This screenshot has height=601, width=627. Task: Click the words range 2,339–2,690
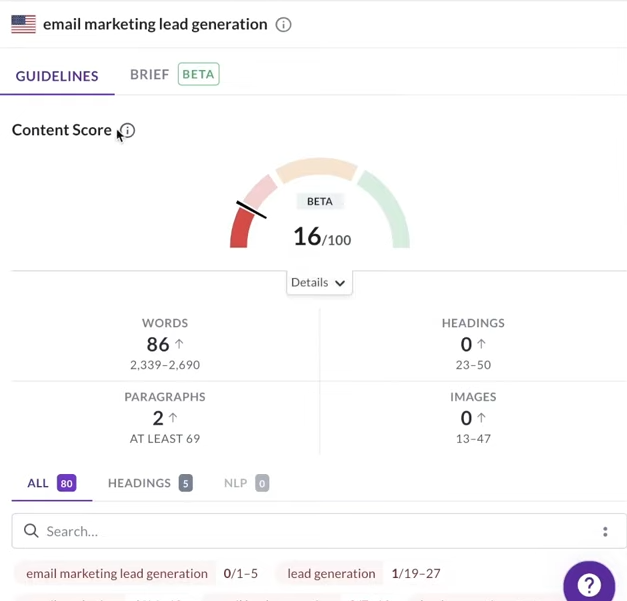pos(165,365)
